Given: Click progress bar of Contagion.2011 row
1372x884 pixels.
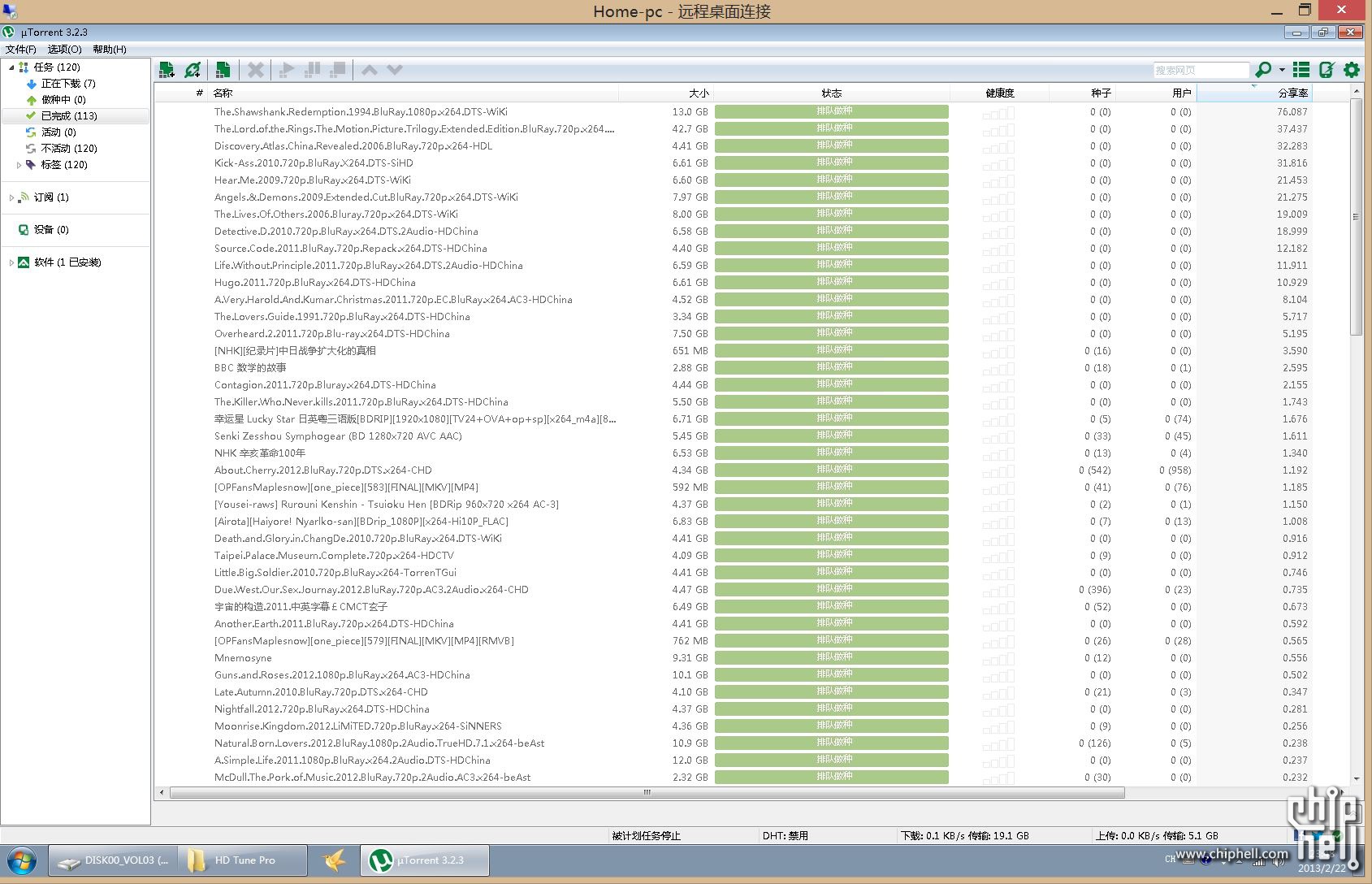Looking at the screenshot, I should pos(832,385).
